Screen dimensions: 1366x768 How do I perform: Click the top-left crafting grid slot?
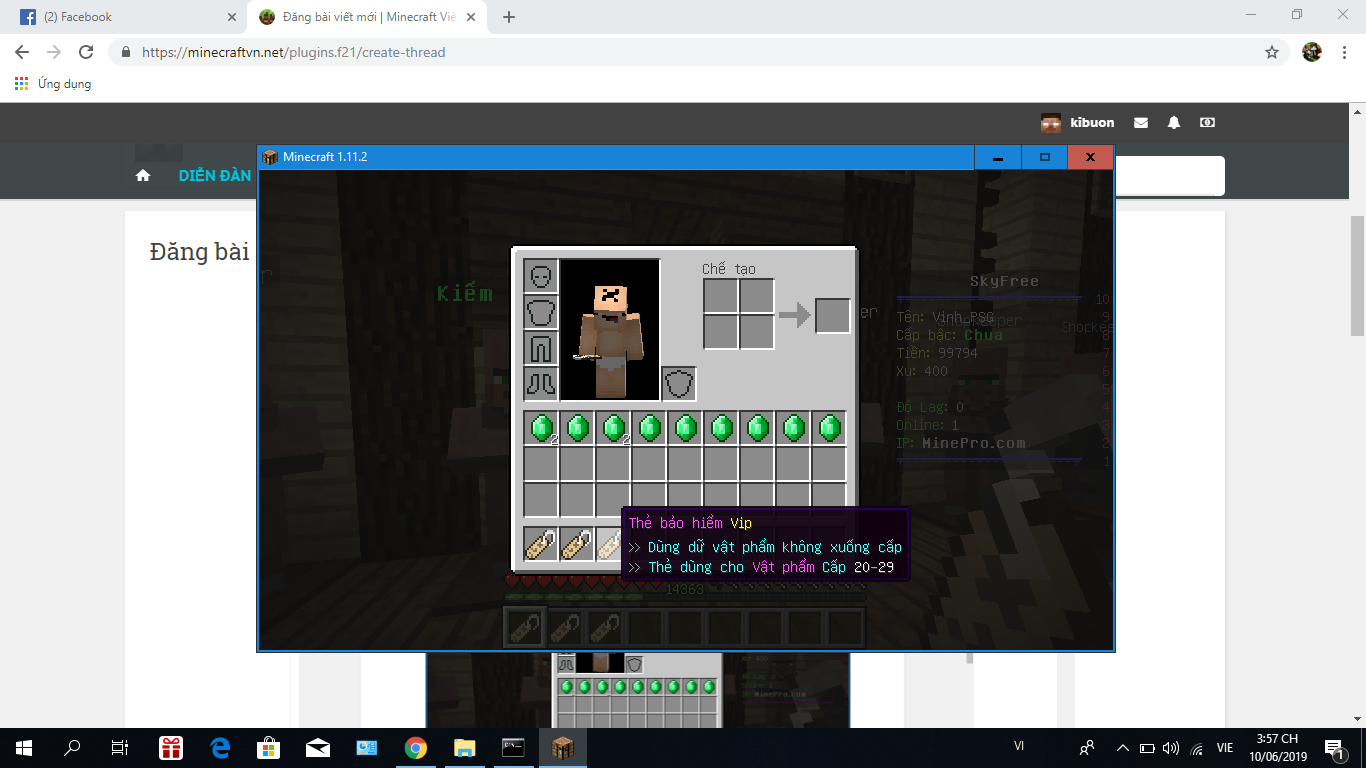(721, 297)
